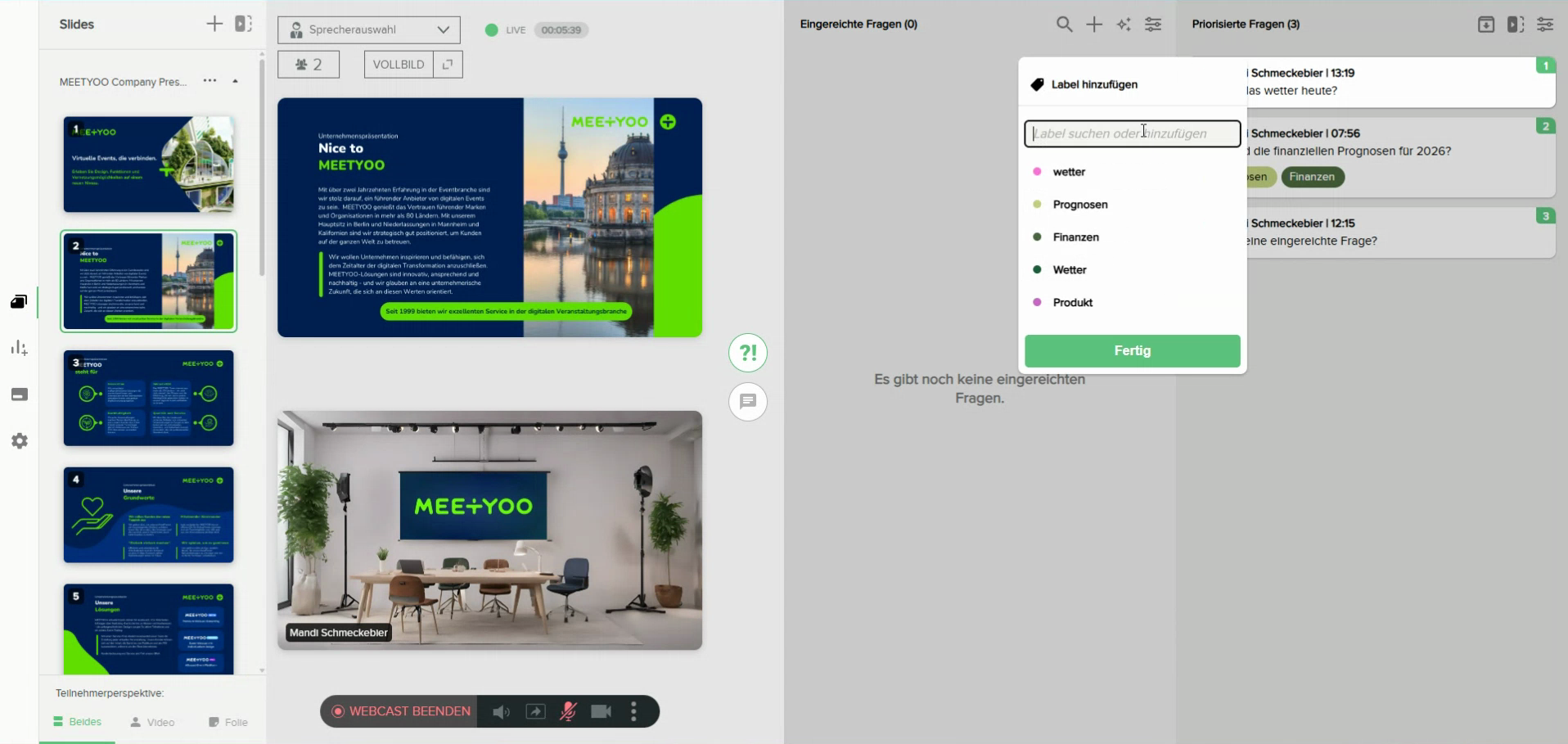Click the green Fertig button

click(x=1132, y=351)
